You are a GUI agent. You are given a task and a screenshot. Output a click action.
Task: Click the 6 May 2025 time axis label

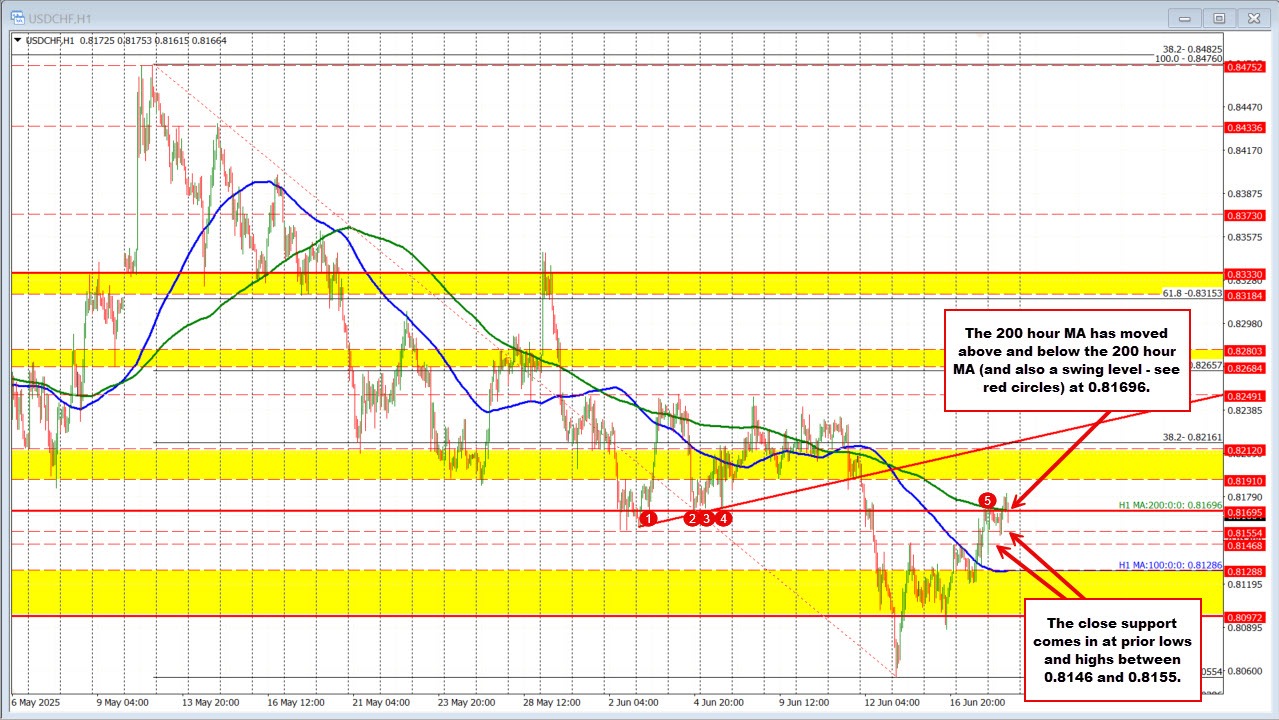pos(34,703)
